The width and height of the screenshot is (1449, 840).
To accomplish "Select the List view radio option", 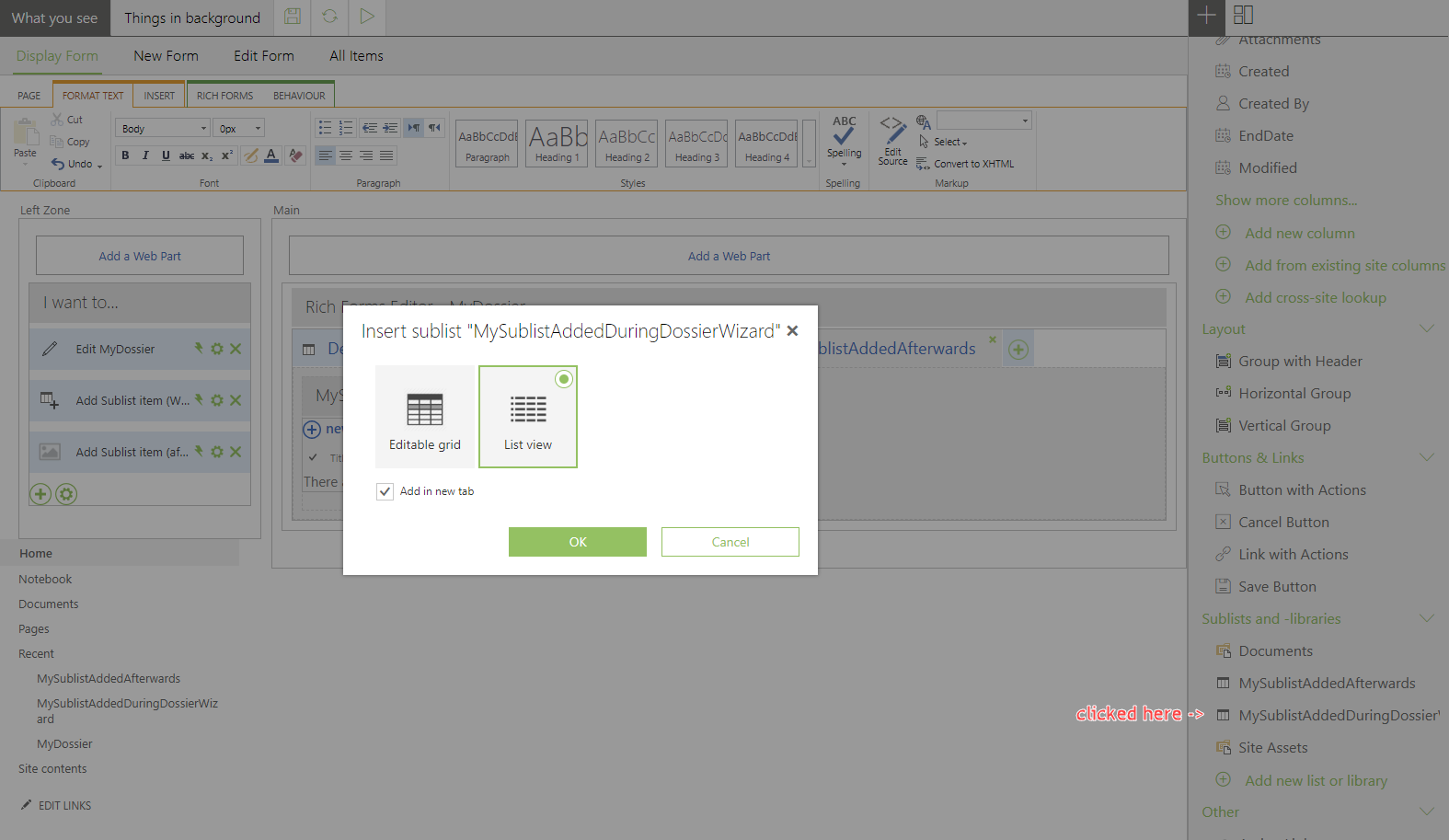I will coord(564,379).
